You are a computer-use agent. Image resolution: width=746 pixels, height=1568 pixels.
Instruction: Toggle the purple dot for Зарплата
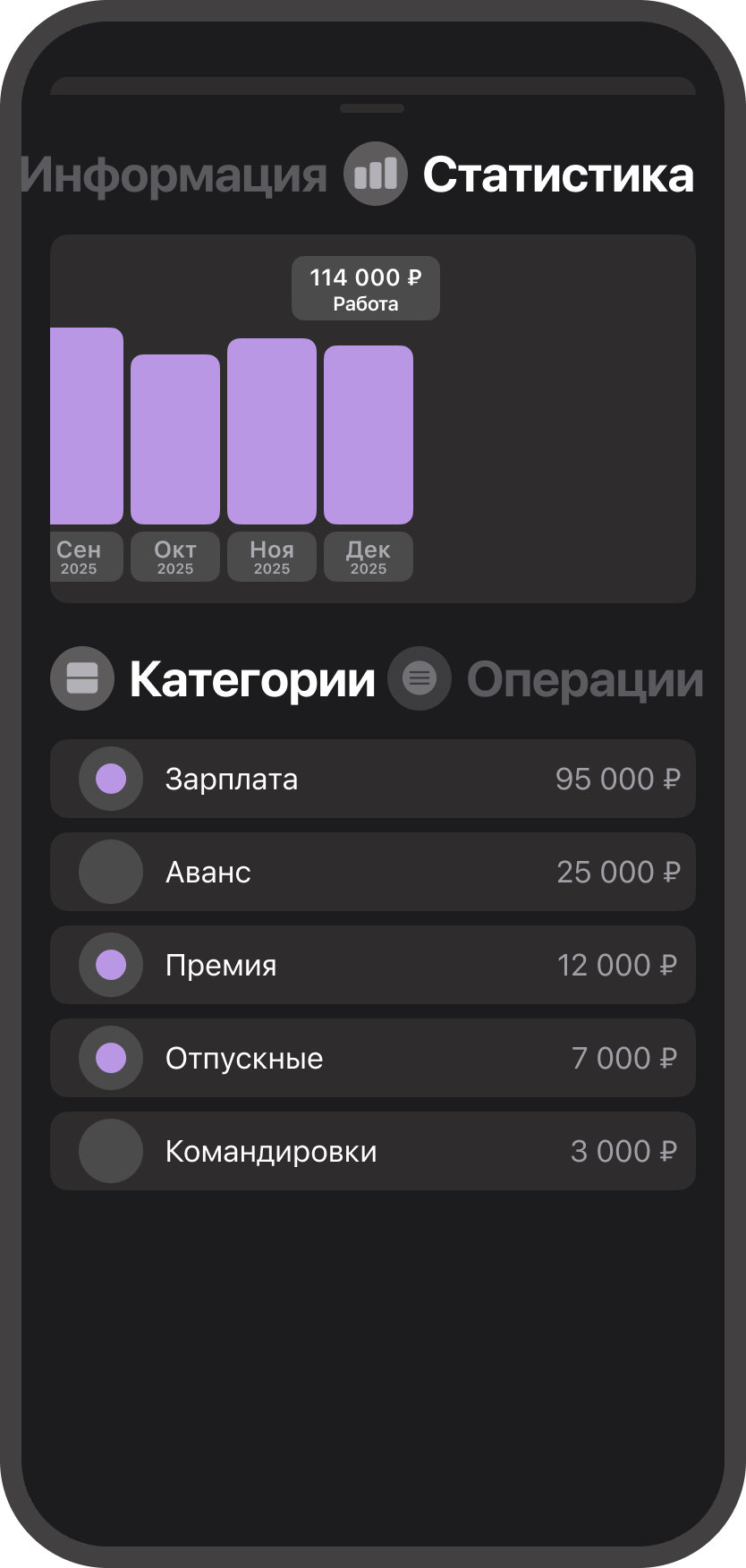pyautogui.click(x=110, y=779)
